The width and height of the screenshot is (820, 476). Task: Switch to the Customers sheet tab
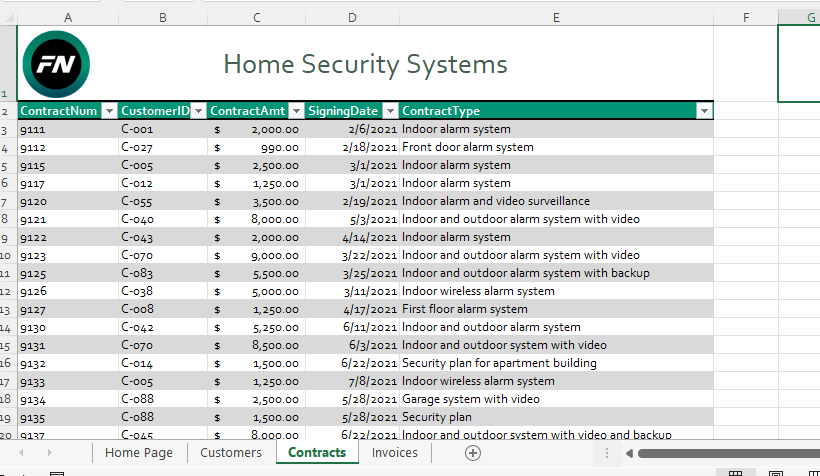point(231,452)
